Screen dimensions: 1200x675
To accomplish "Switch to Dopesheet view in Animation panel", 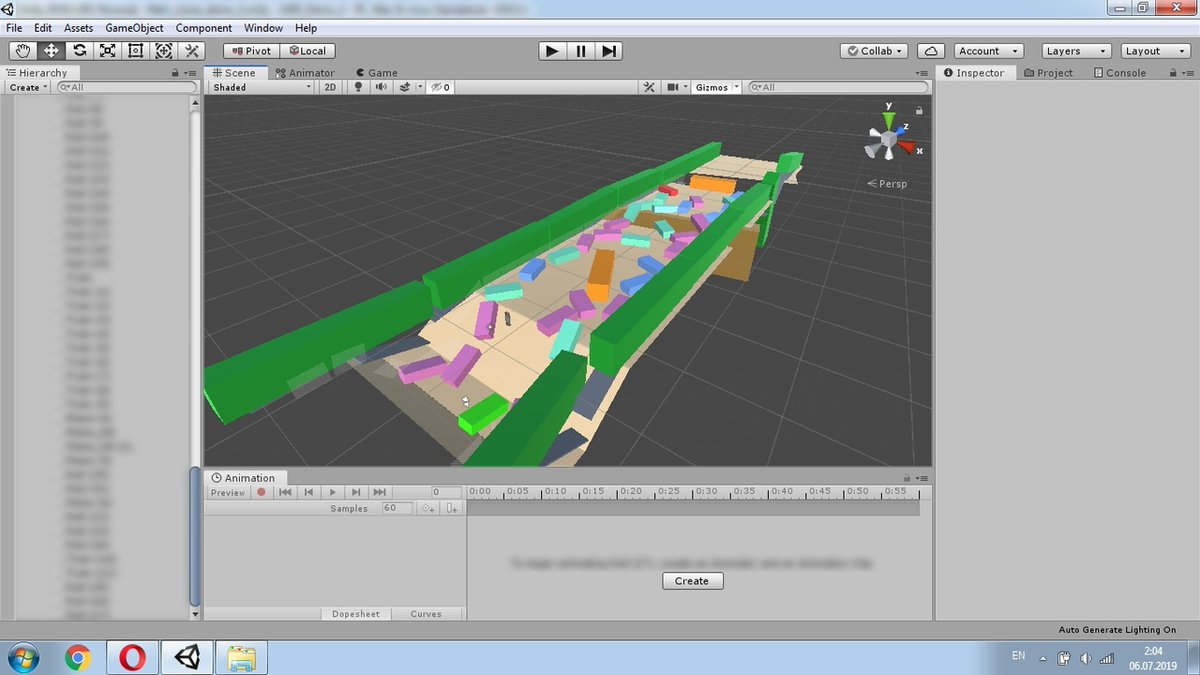I will tap(356, 614).
